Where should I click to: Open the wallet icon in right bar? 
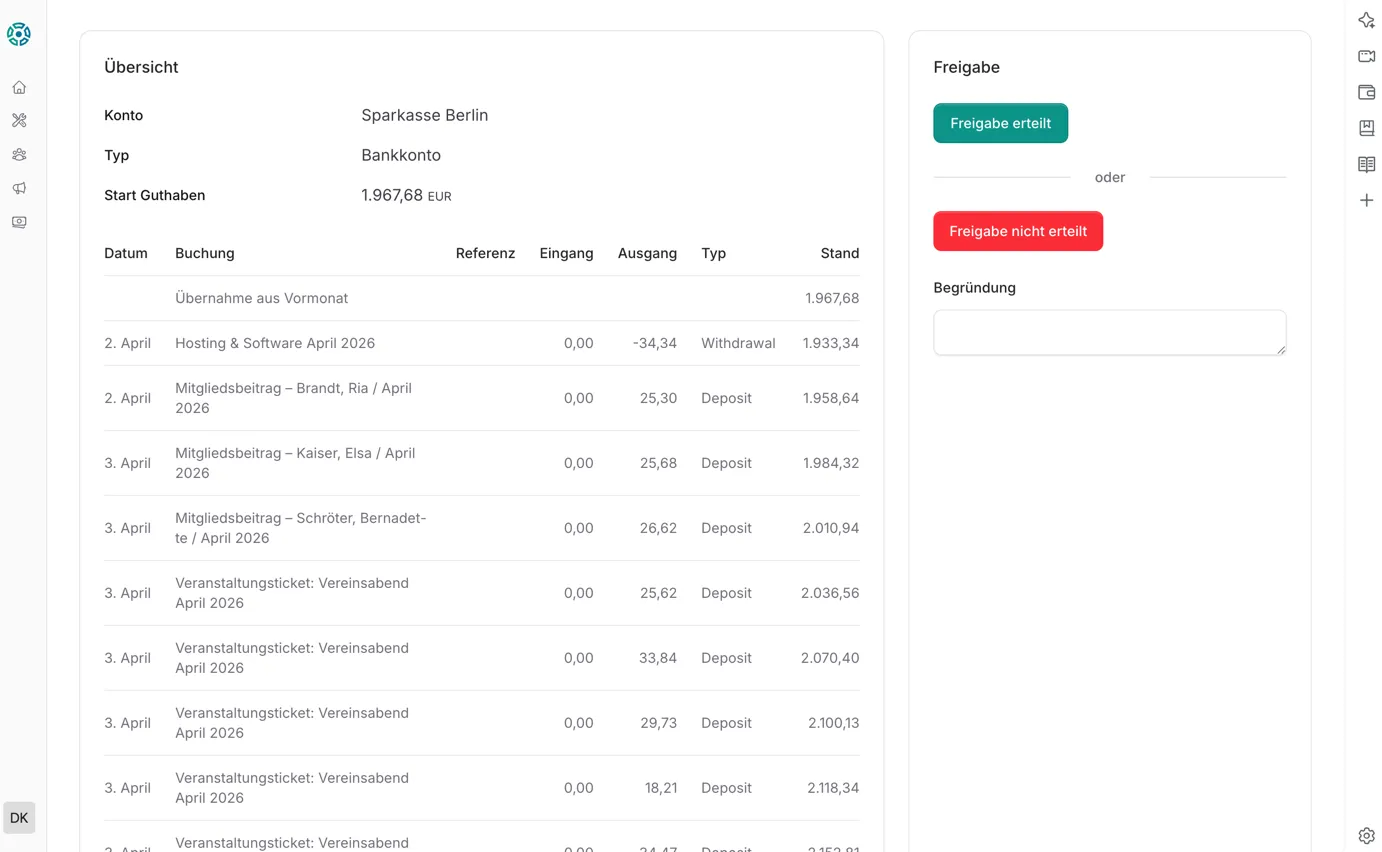tap(1366, 92)
